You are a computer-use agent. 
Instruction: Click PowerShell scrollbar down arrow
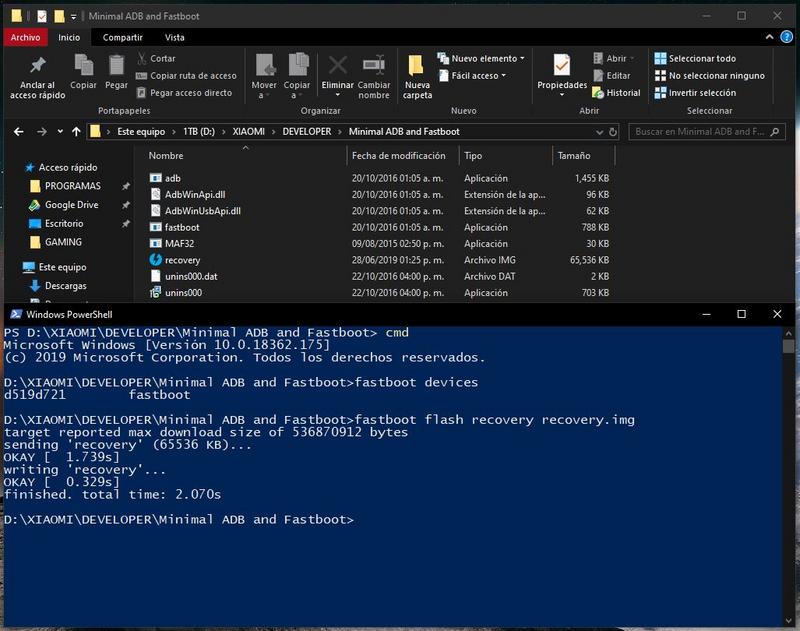point(789,621)
